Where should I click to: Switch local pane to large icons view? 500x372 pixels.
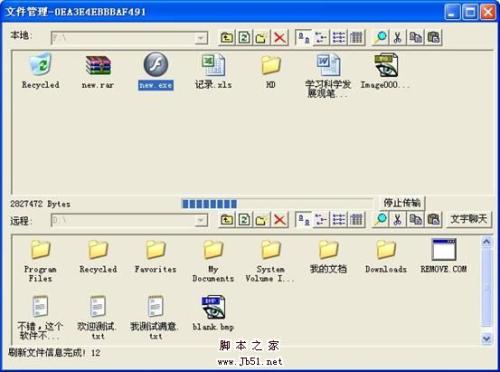click(x=304, y=38)
